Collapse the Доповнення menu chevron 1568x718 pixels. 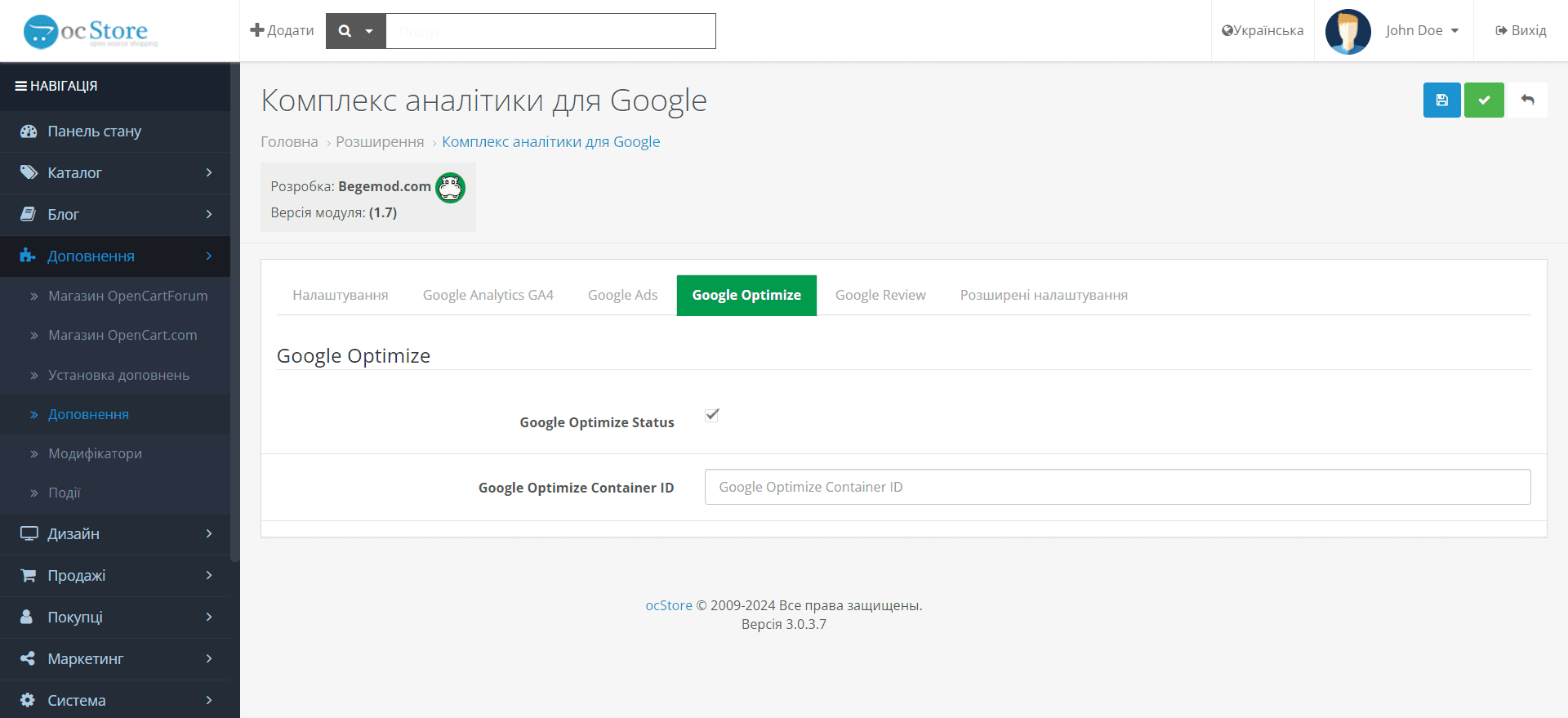(209, 256)
